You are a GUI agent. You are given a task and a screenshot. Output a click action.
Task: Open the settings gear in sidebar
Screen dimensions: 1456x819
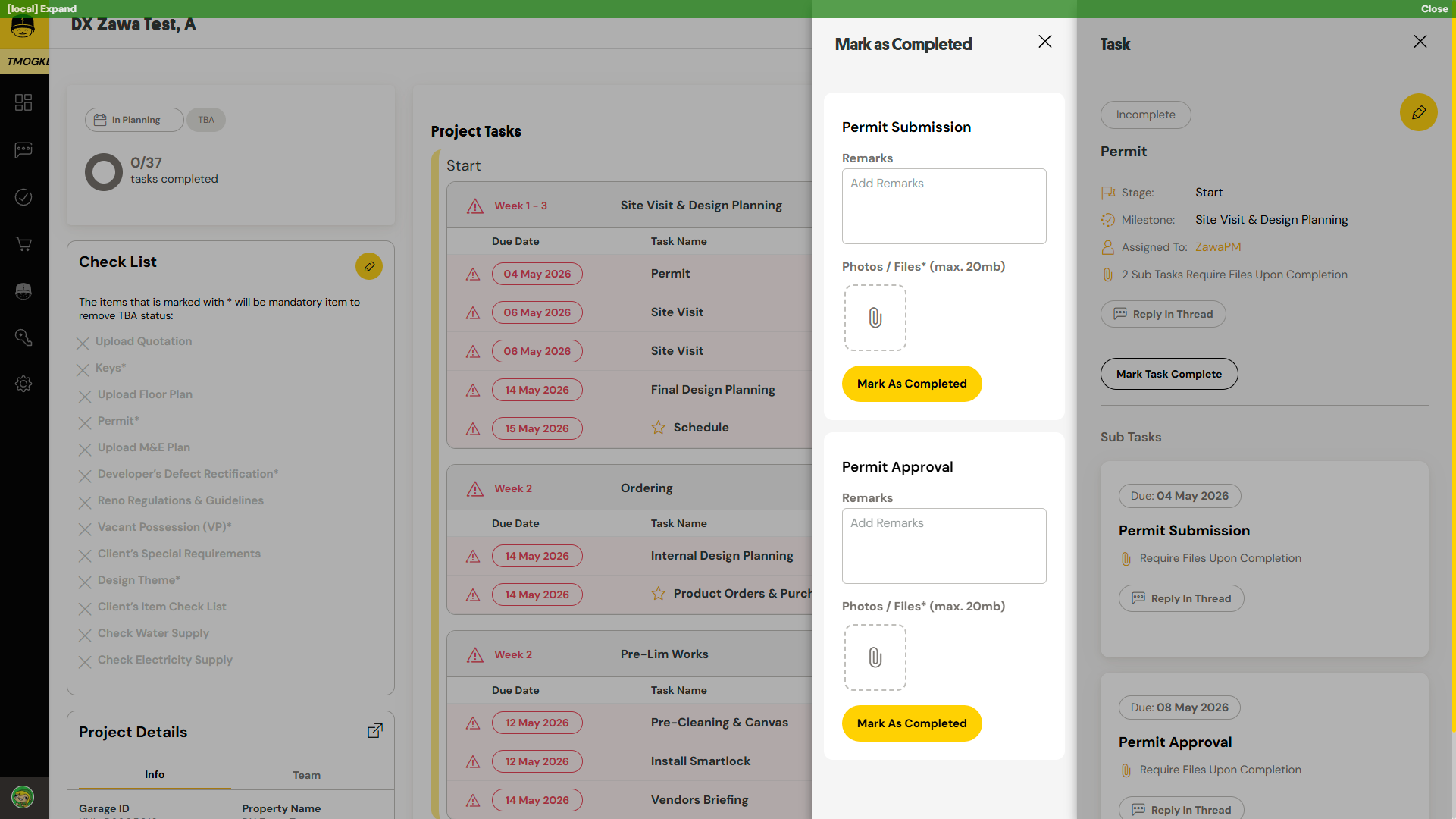click(23, 384)
